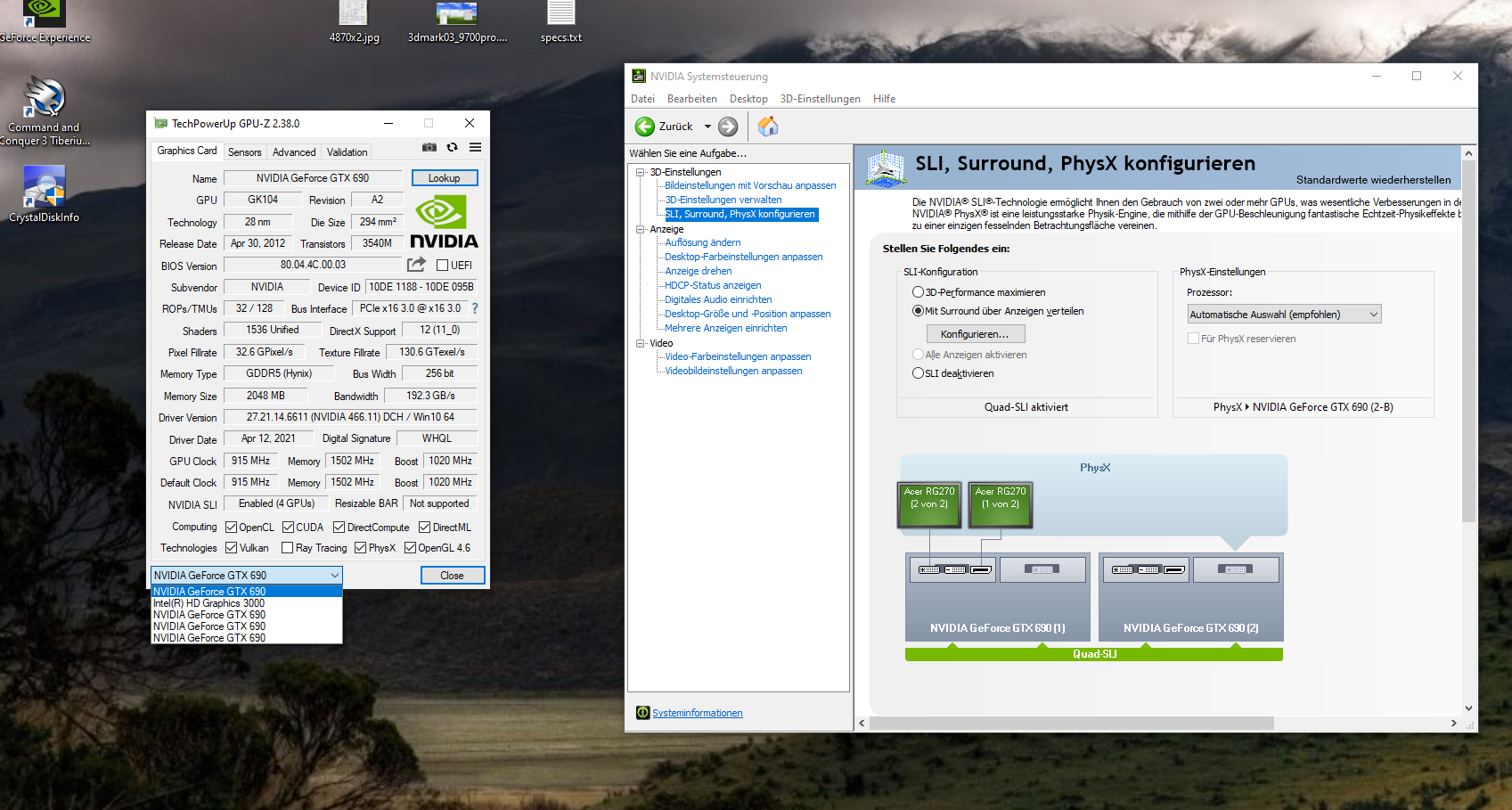Open the 4870x2.jpg desktop file
This screenshot has width=1512, height=810.
tap(354, 22)
